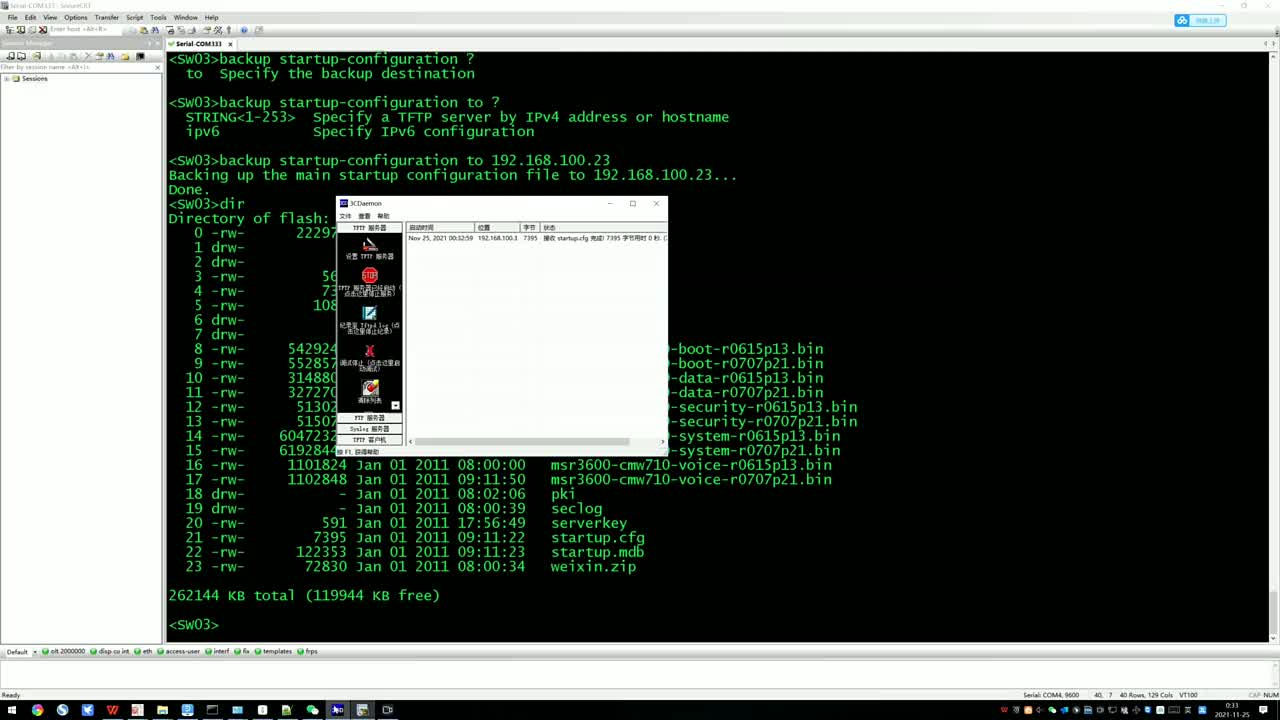Click the templates button in button bar
The image size is (1280, 720).
pos(273,651)
